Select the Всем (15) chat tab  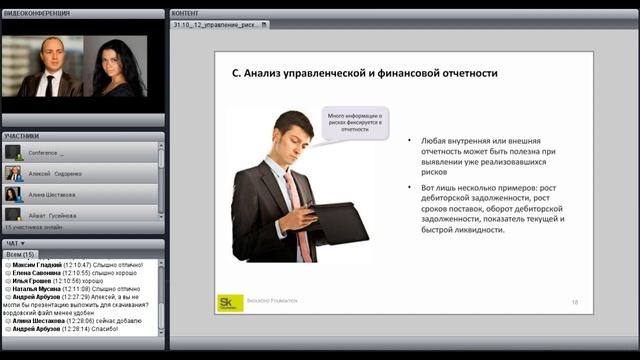20,254
